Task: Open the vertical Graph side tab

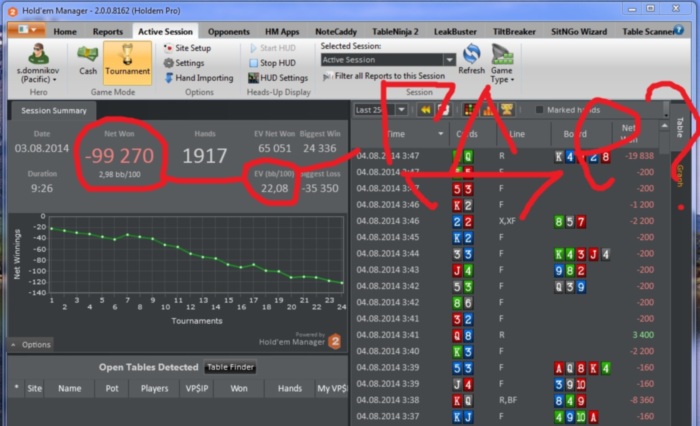Action: (679, 175)
